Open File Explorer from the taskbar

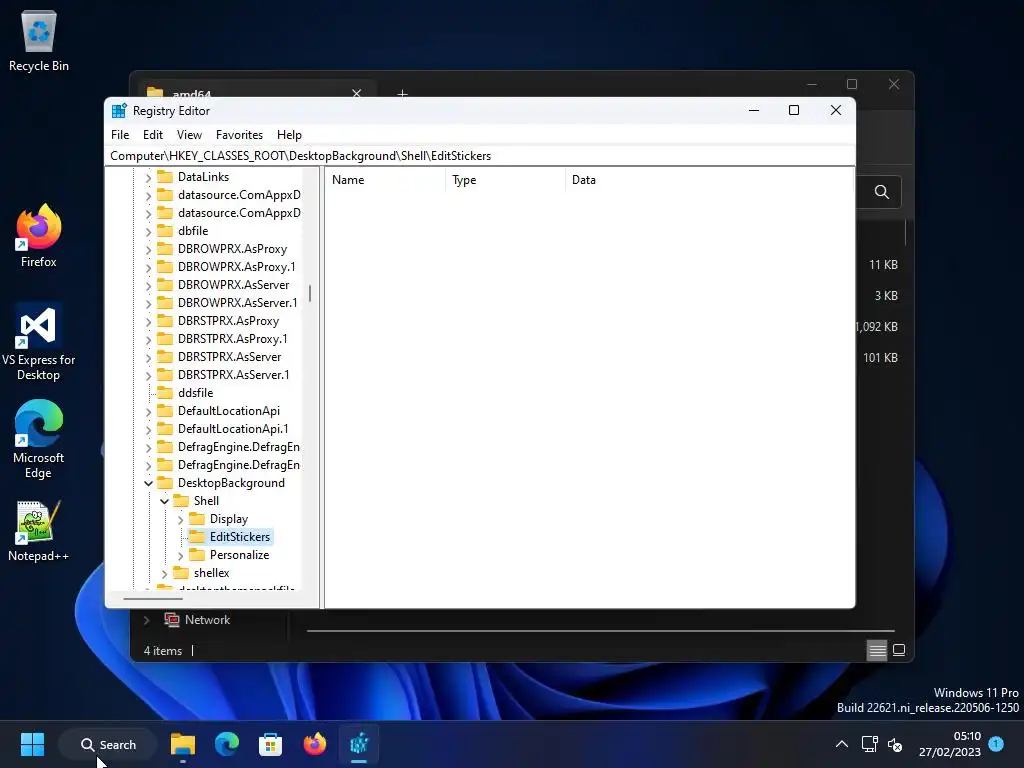[183, 744]
